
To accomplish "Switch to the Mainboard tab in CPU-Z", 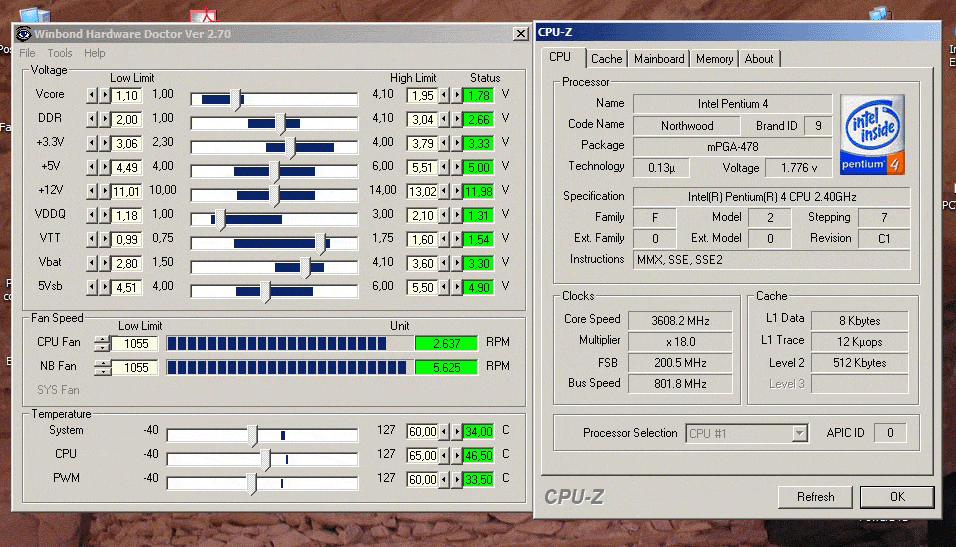I will tap(659, 59).
